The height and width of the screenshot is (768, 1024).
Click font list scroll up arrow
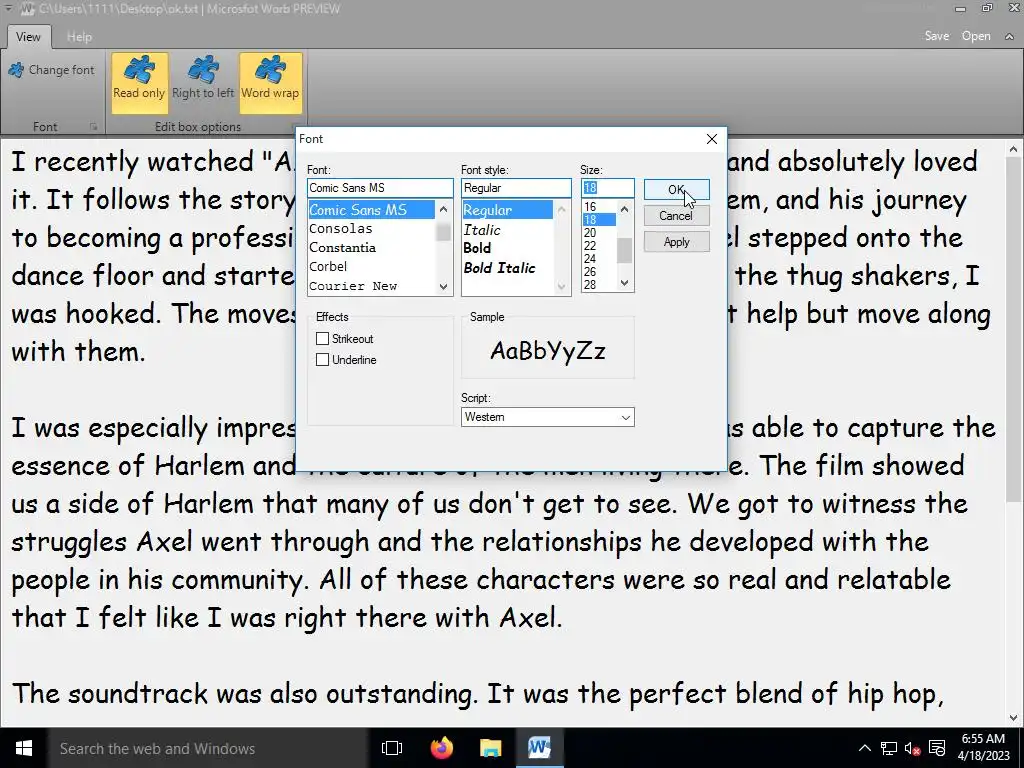444,209
